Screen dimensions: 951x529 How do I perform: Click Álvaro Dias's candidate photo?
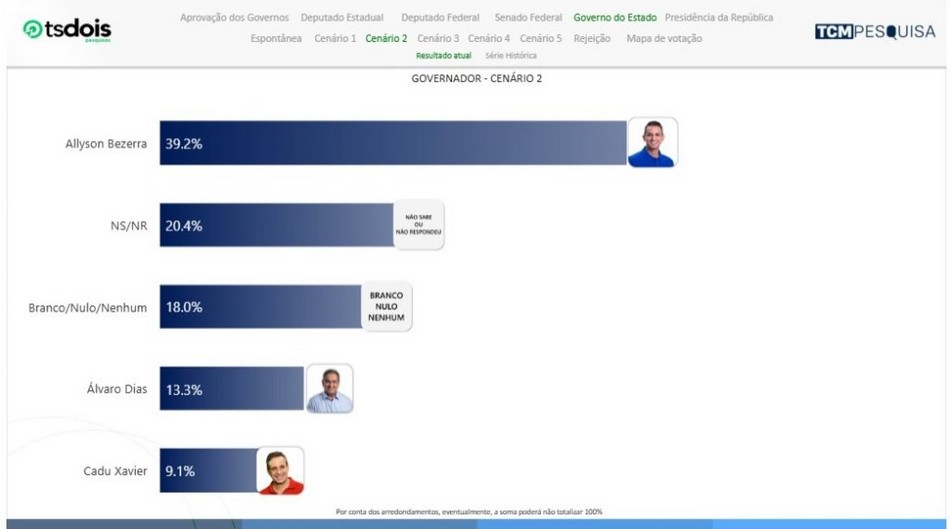coord(329,389)
